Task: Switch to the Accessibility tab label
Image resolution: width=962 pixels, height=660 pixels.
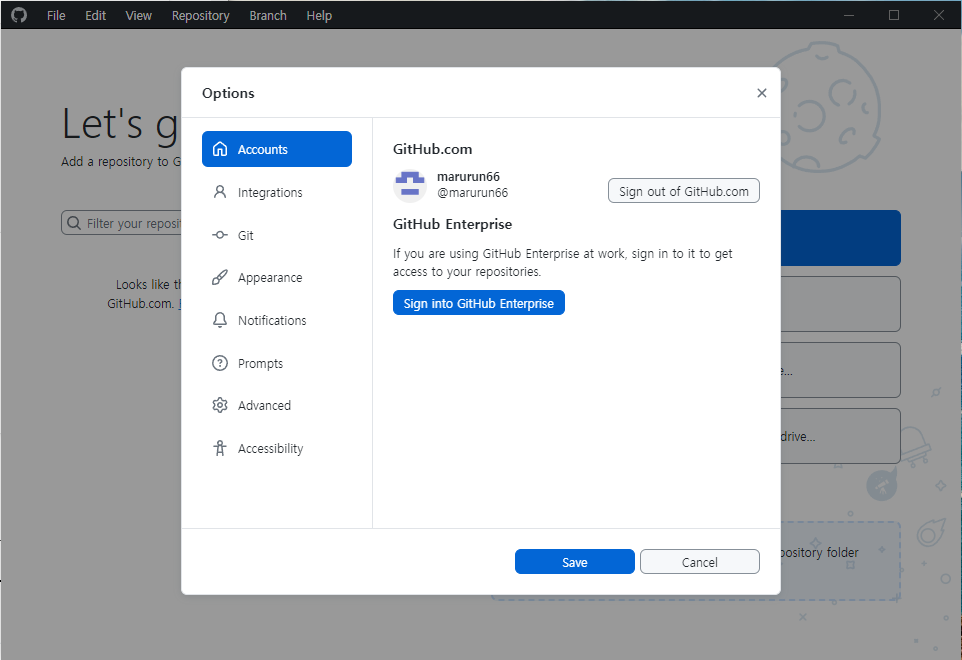Action: point(271,449)
